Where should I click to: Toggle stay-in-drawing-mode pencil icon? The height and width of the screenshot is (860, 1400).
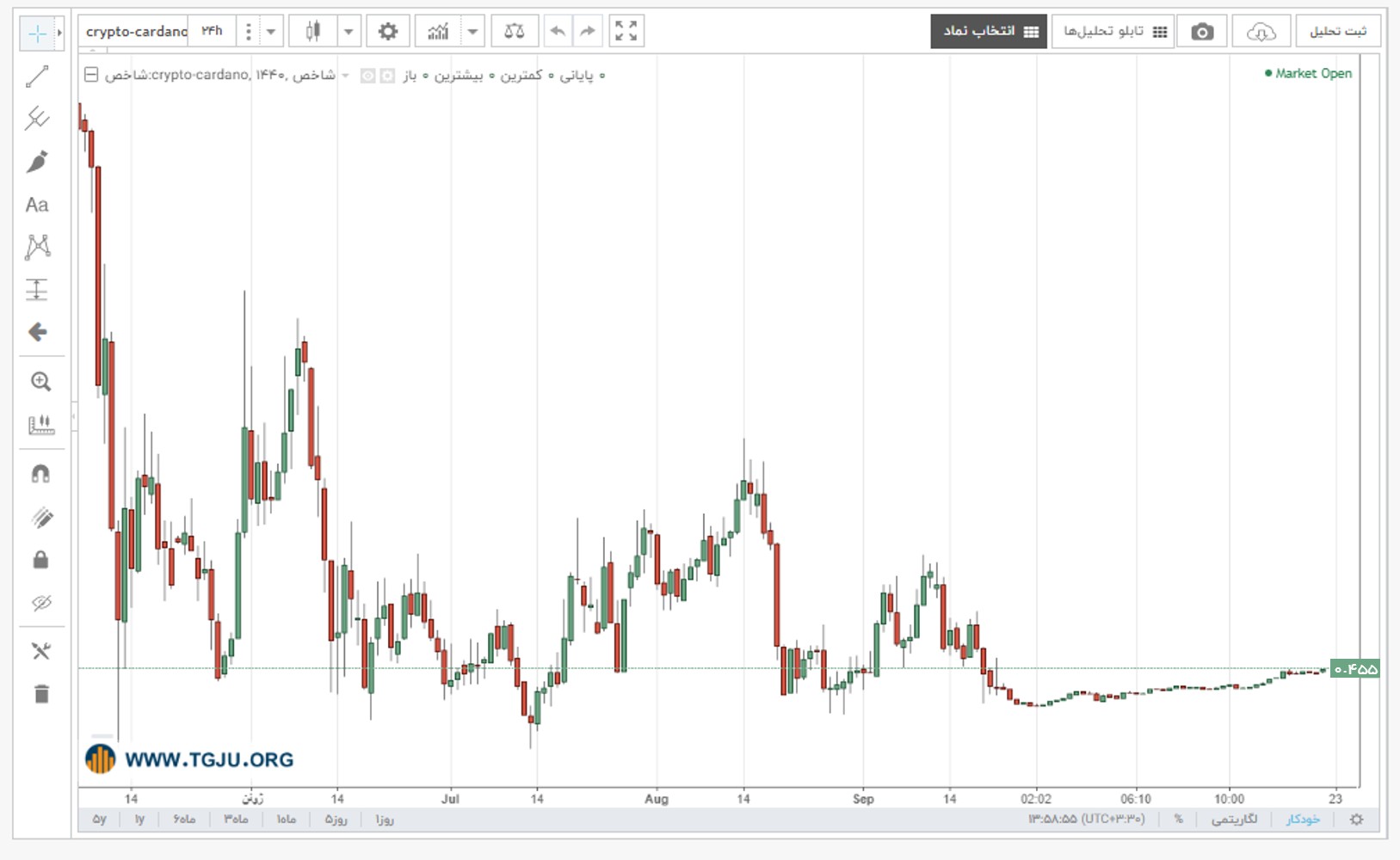point(40,517)
